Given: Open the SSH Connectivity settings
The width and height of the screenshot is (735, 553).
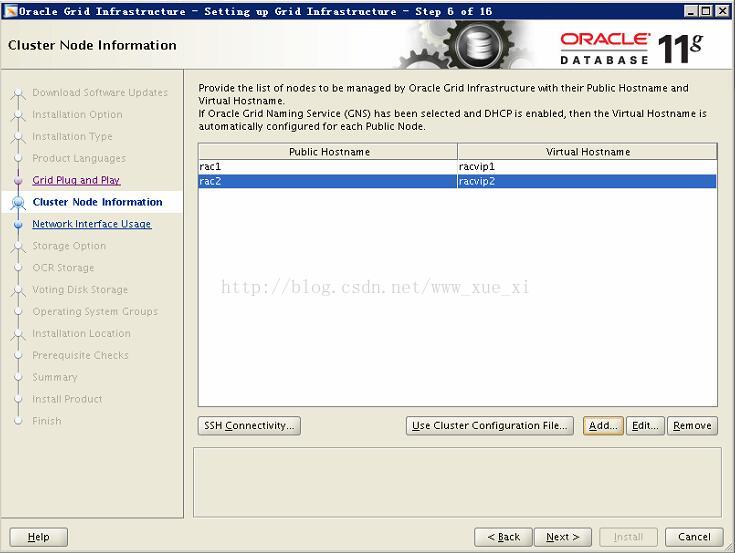Looking at the screenshot, I should coord(249,426).
